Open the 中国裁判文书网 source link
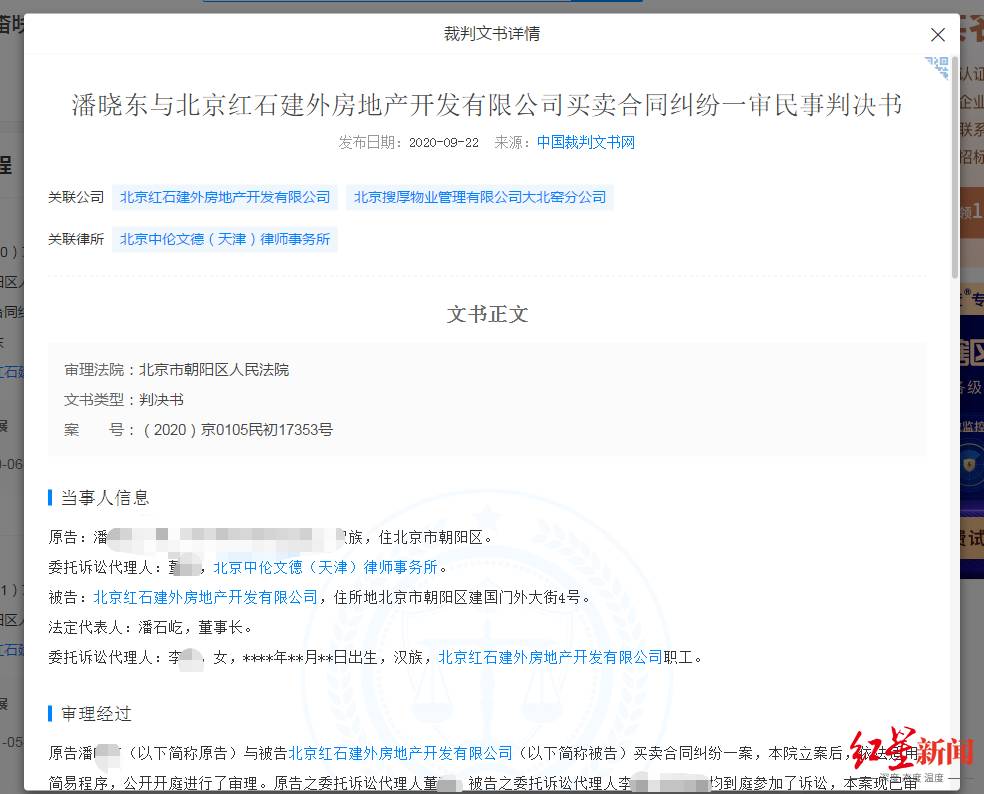The height and width of the screenshot is (794, 984). coord(585,142)
